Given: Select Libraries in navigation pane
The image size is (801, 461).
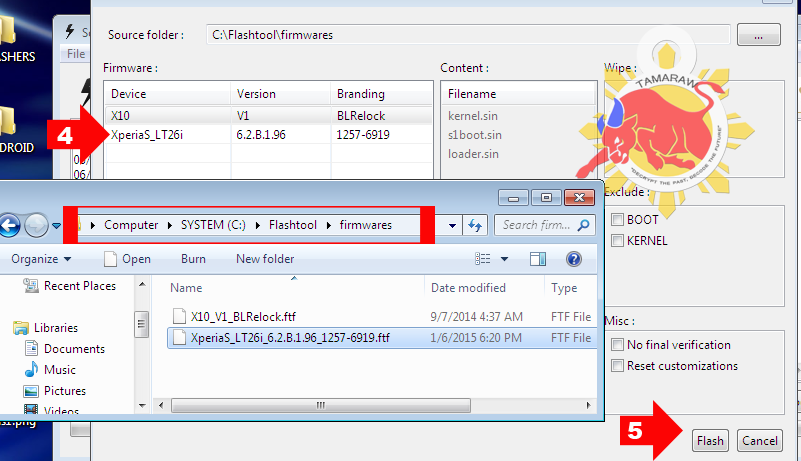Looking at the screenshot, I should 45,328.
